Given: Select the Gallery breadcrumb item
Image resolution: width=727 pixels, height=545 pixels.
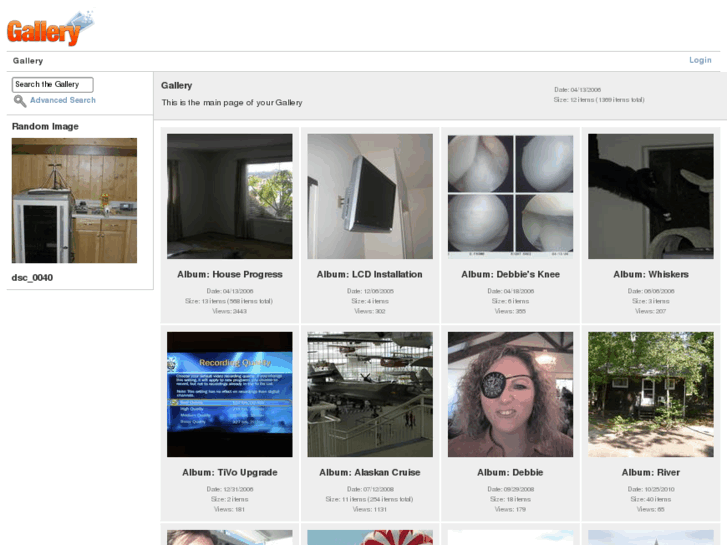Looking at the screenshot, I should click(28, 61).
